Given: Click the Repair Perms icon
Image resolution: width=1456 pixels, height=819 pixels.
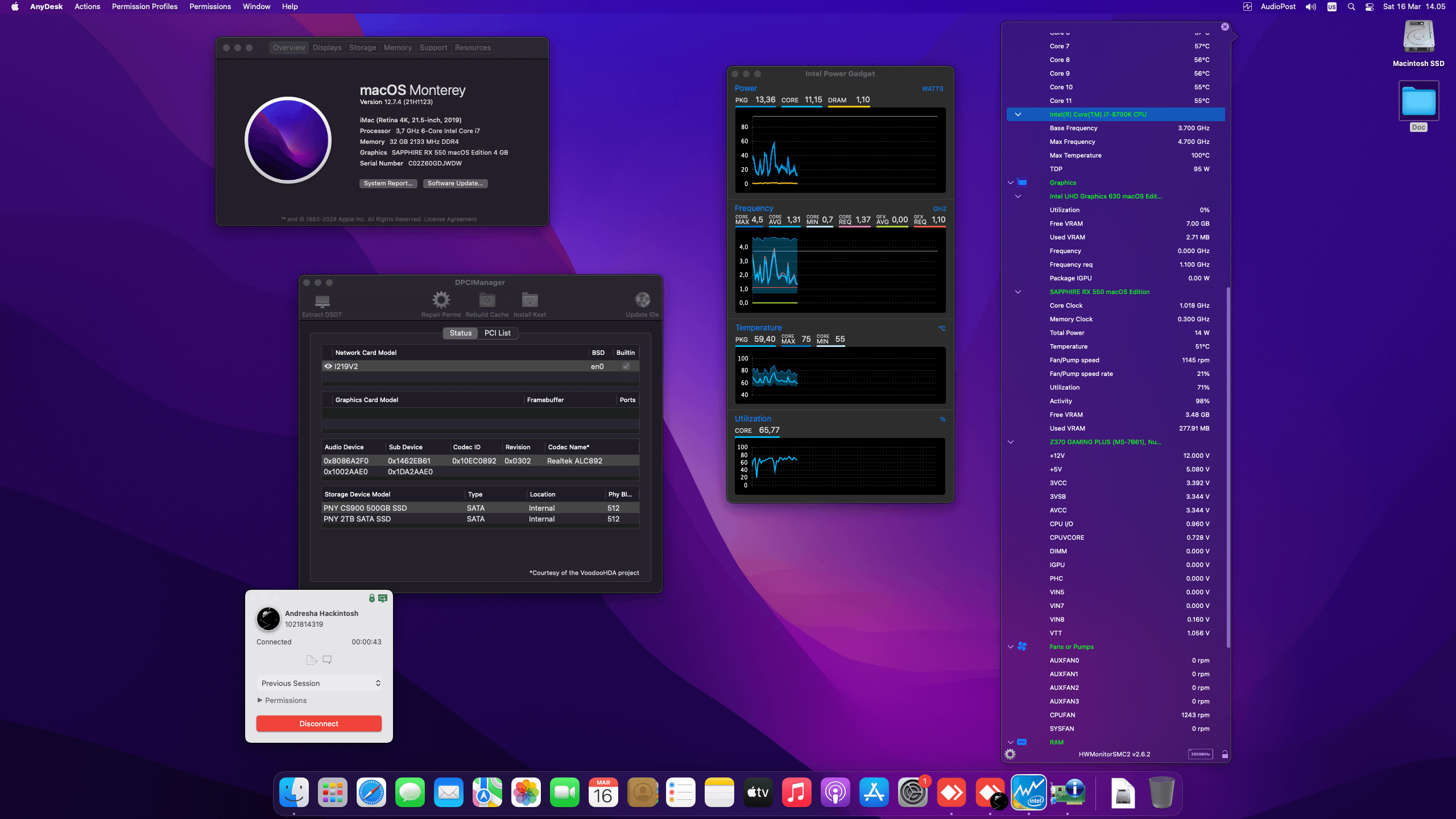Looking at the screenshot, I should (441, 301).
